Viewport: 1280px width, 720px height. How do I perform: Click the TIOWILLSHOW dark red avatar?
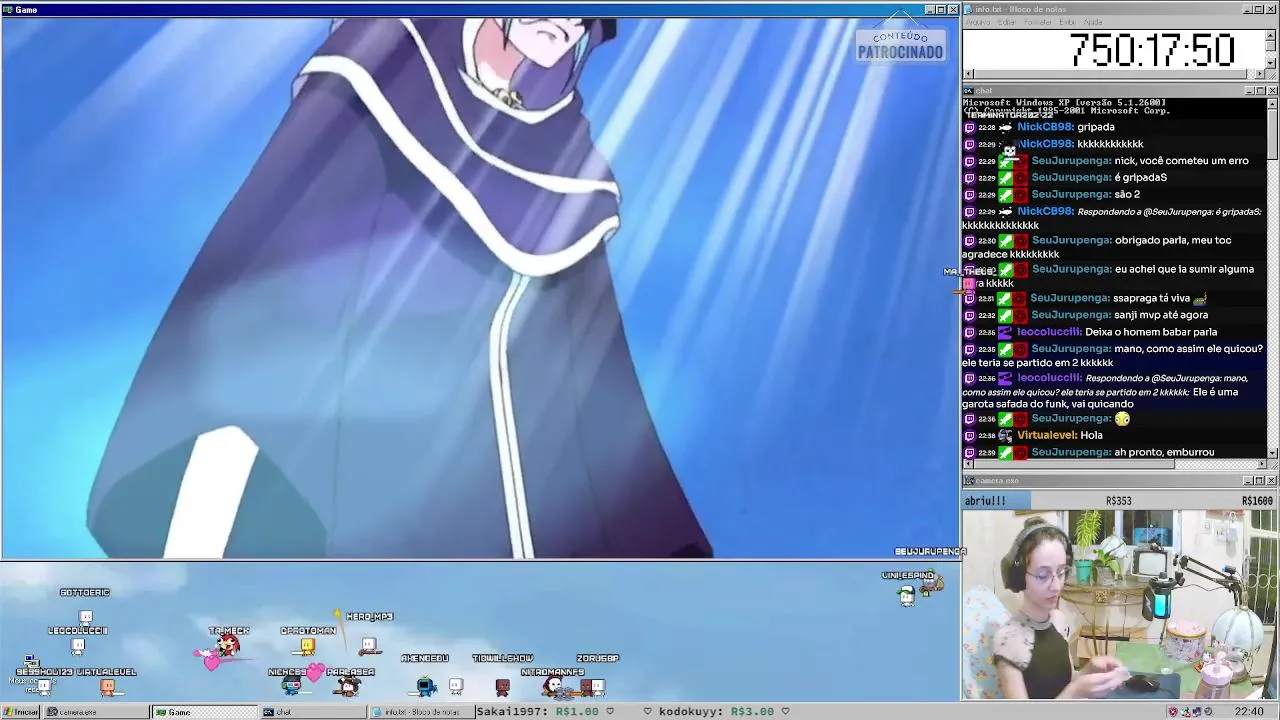tap(502, 686)
